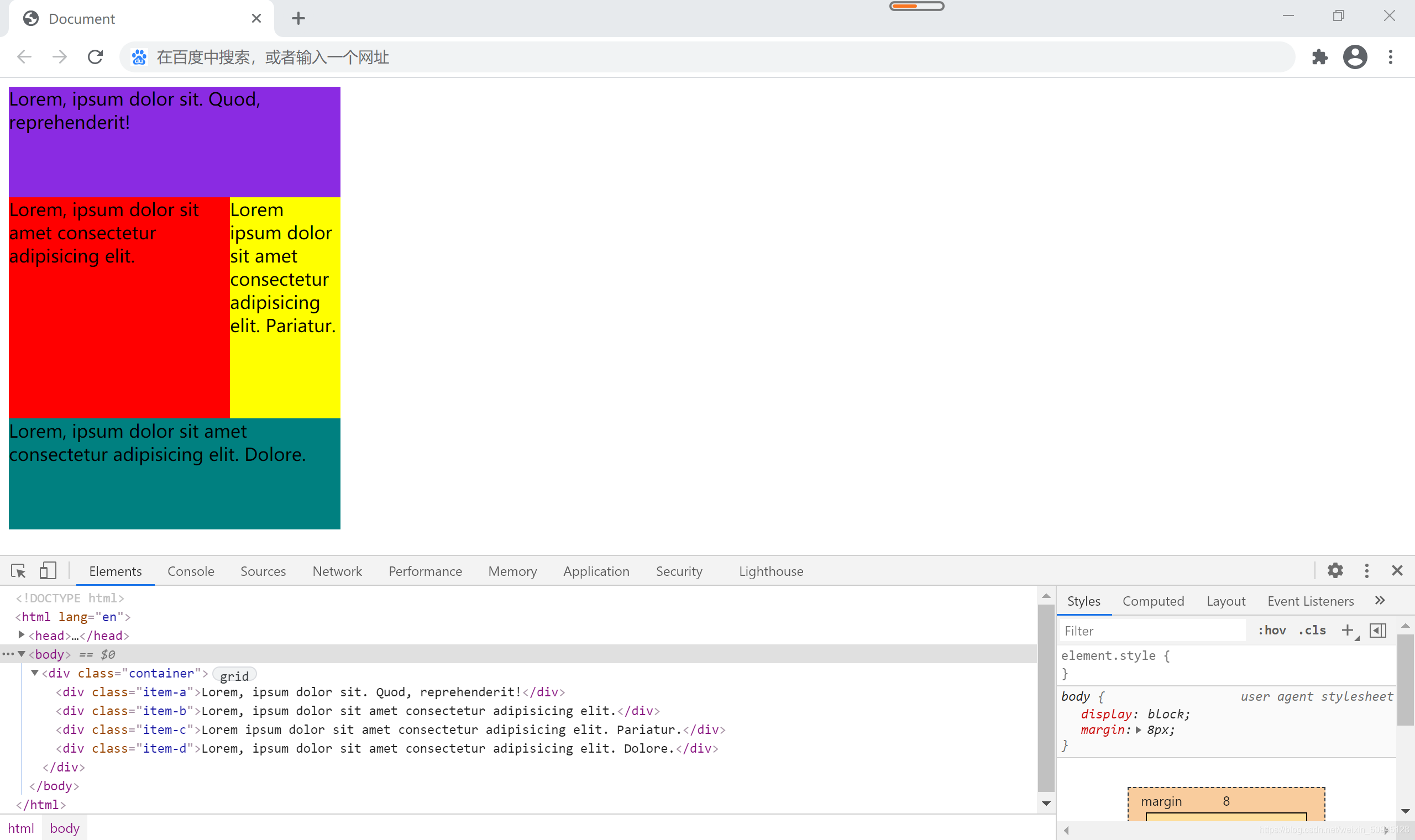The height and width of the screenshot is (840, 1415).
Task: Collapse the div container node
Action: pos(34,673)
